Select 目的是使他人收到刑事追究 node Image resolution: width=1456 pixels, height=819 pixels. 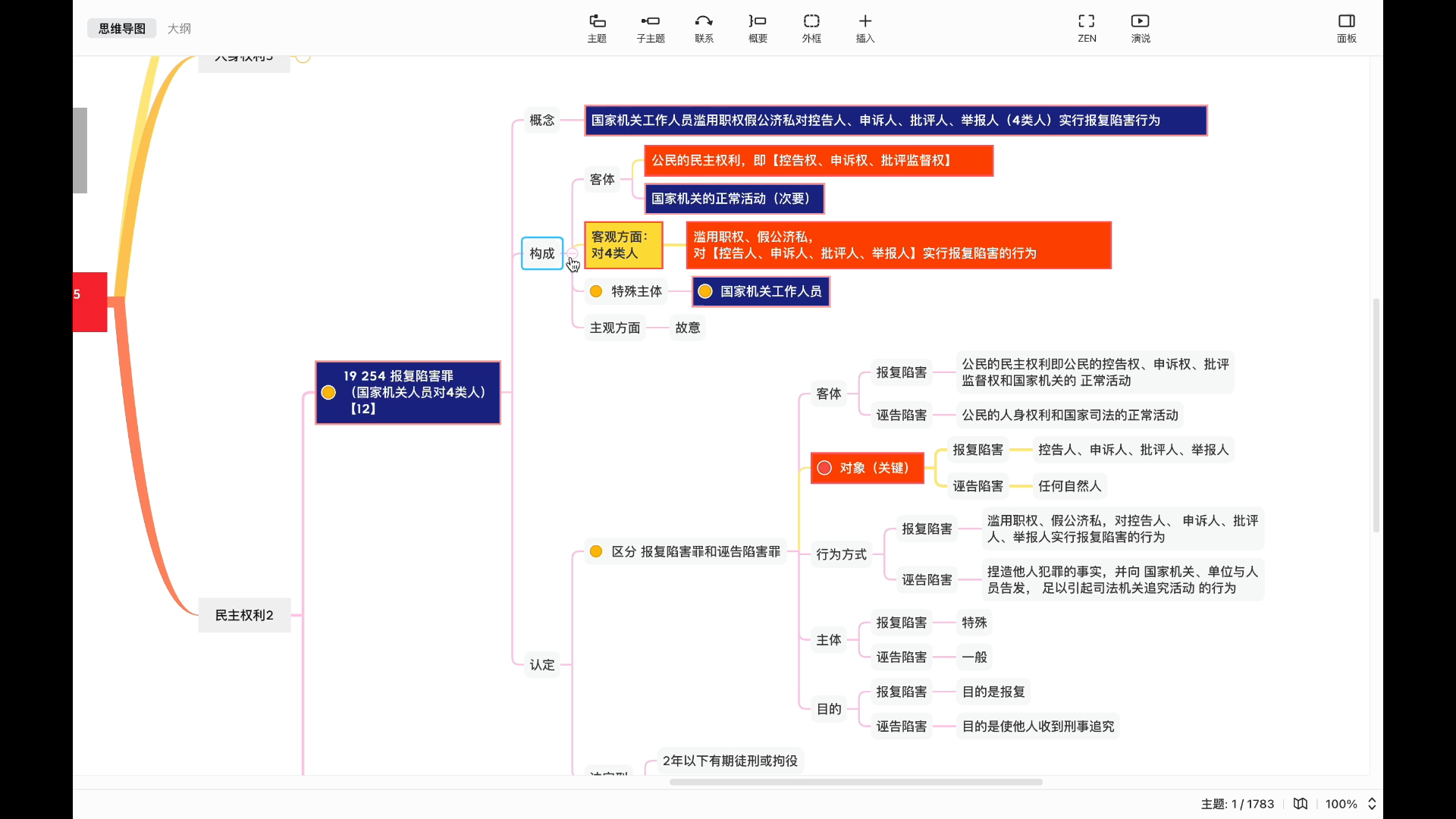(x=1038, y=726)
